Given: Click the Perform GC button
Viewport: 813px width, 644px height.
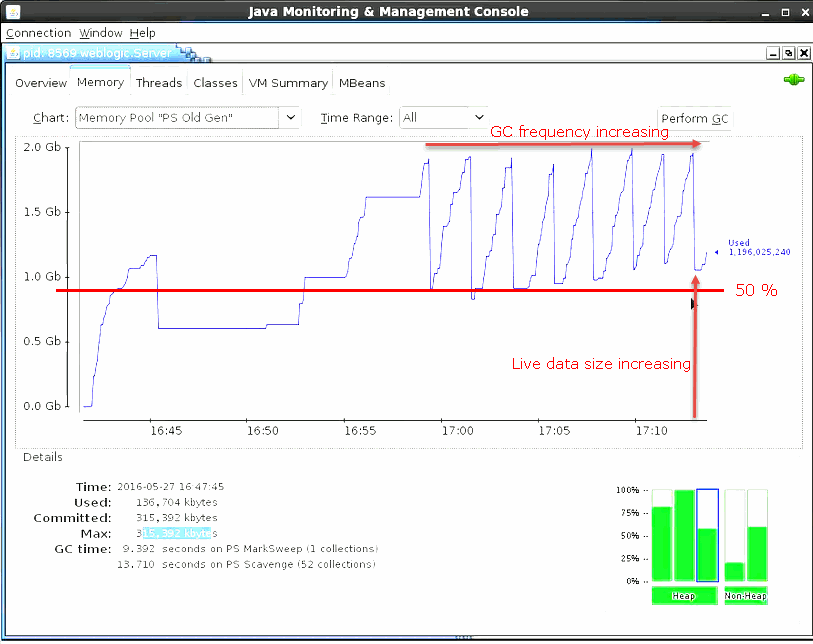Looking at the screenshot, I should point(695,119).
